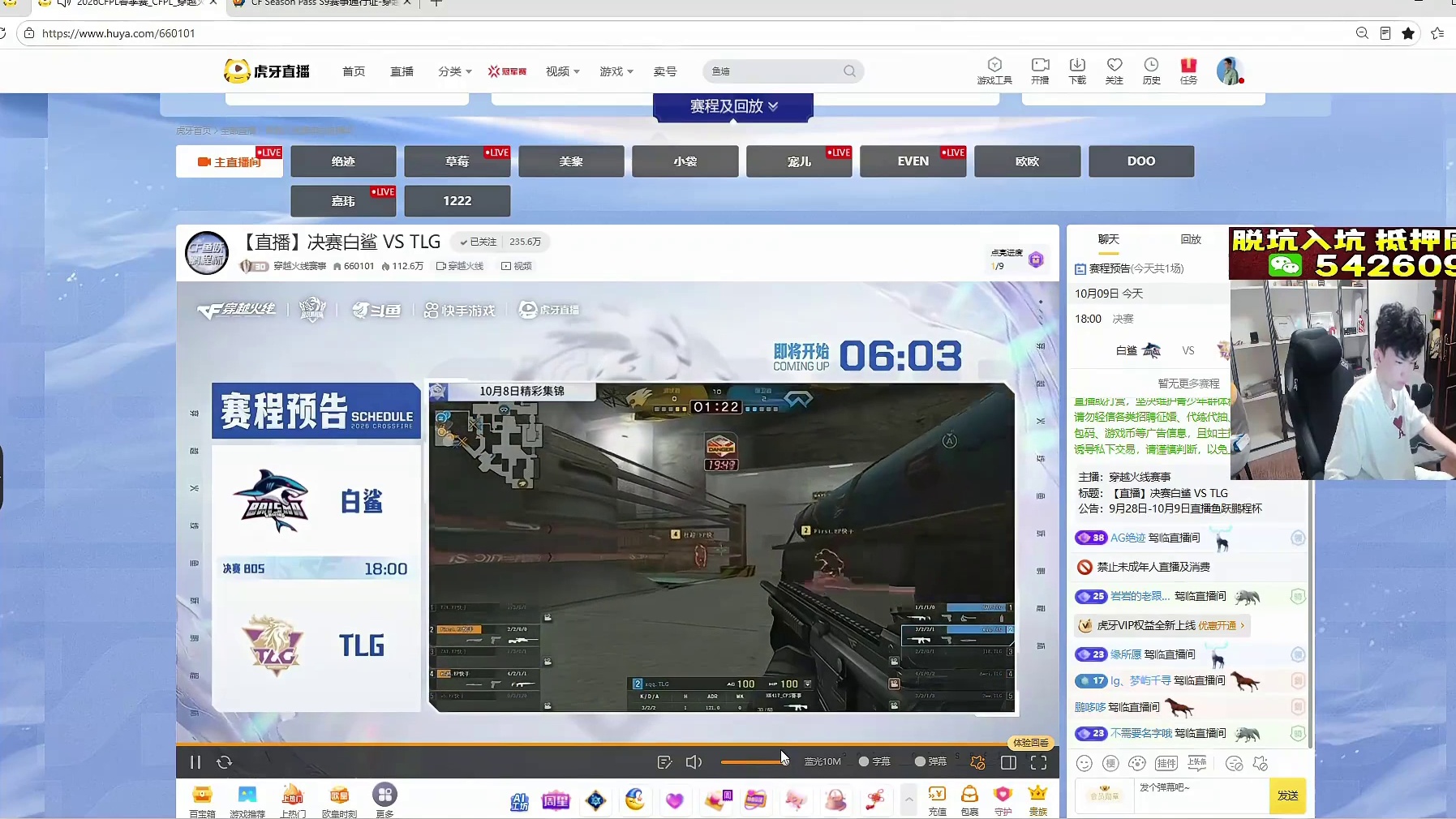Open 直播 in the navigation bar

click(402, 71)
